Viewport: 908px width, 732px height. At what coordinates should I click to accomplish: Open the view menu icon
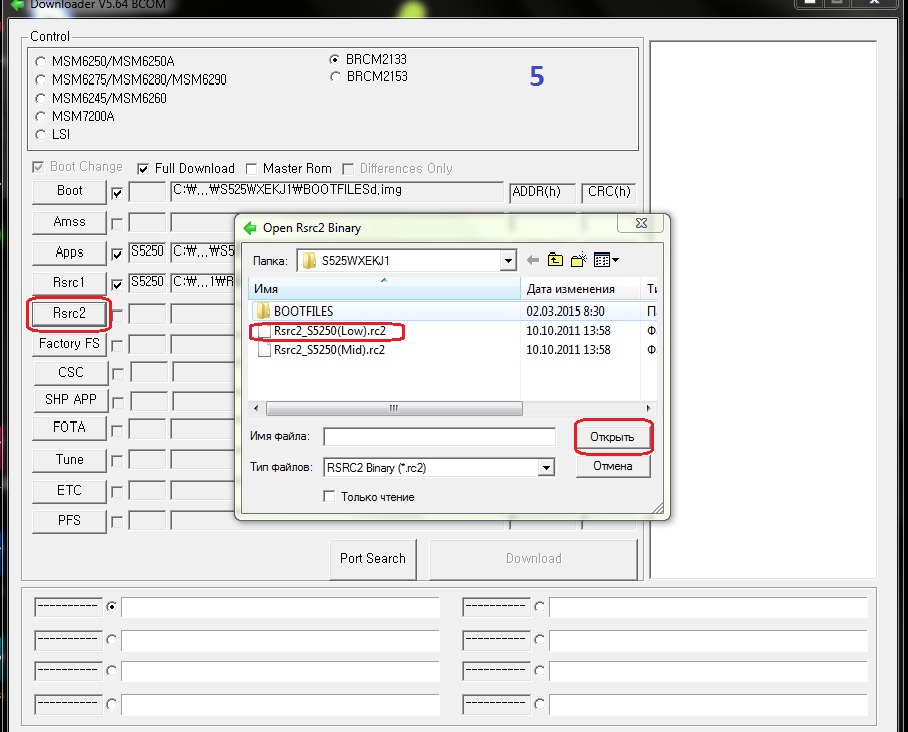[605, 261]
